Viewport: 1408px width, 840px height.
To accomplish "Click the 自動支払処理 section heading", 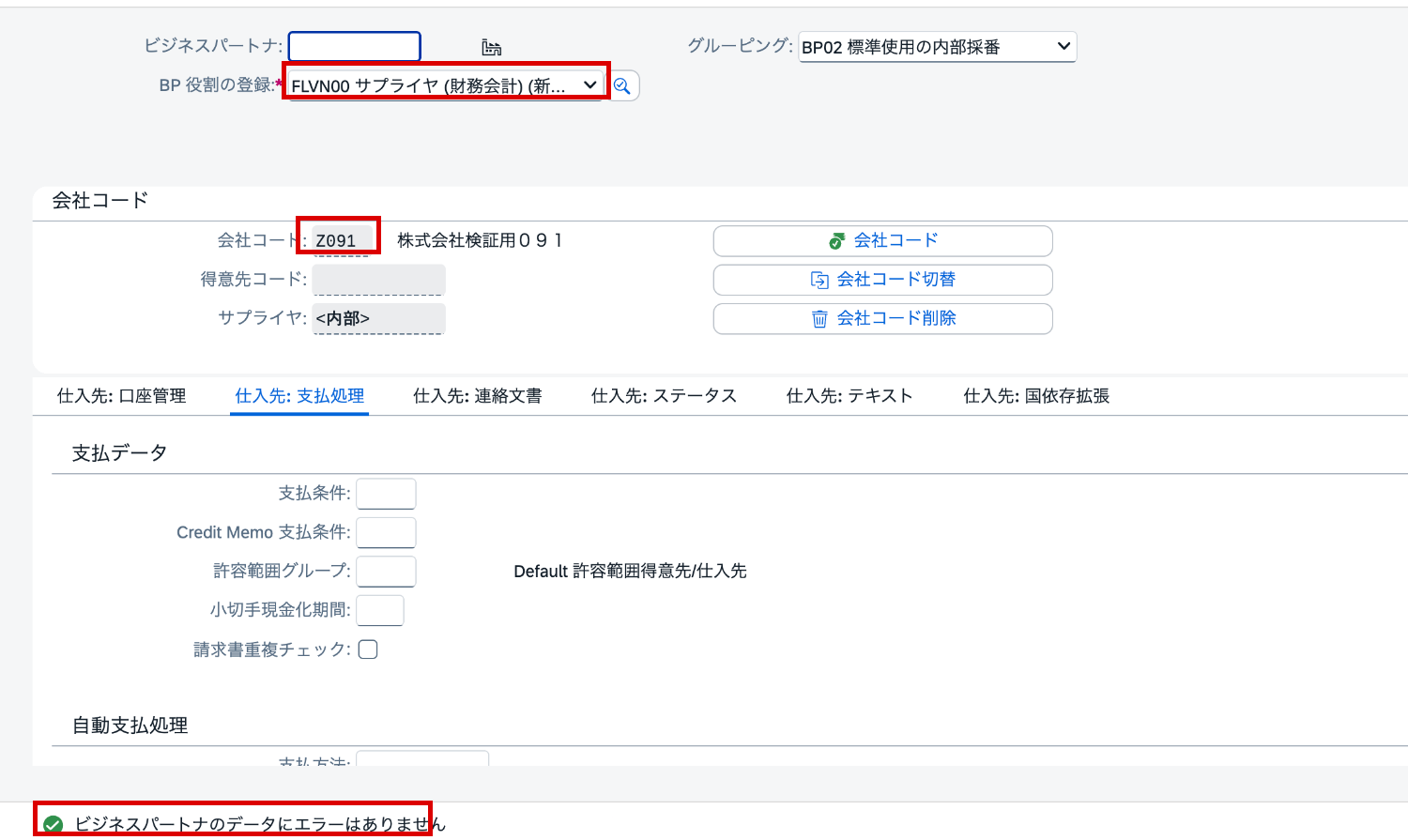I will pos(130,725).
